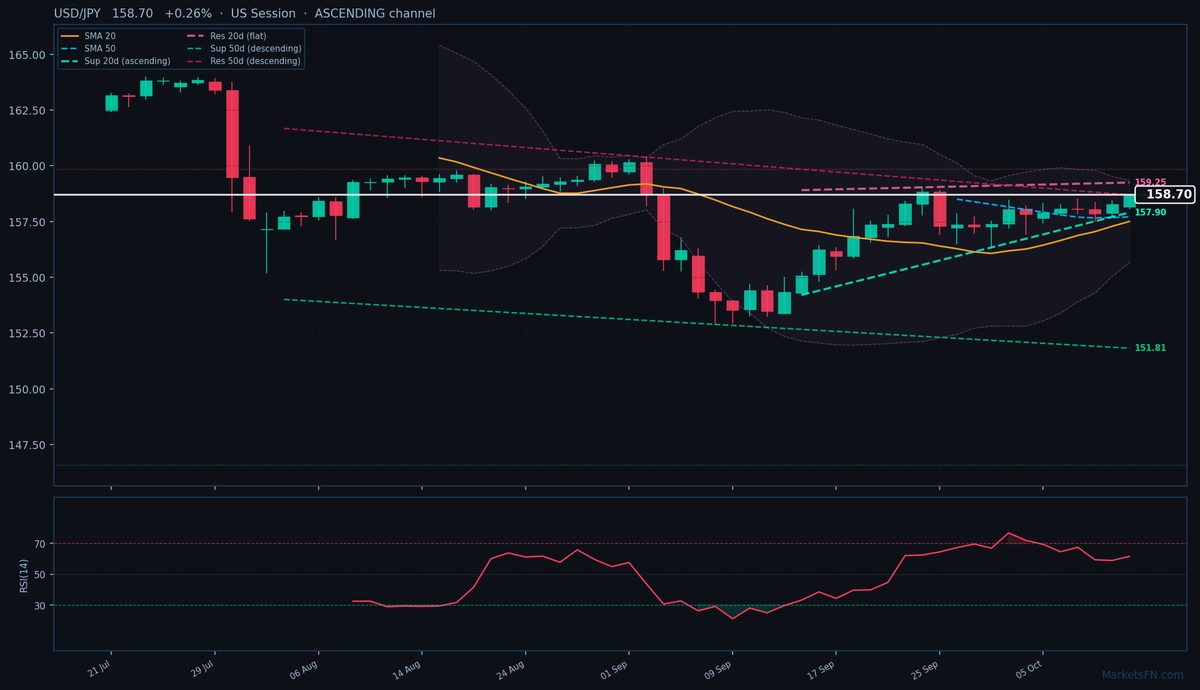Click the 24 Aug date label

(x=512, y=668)
